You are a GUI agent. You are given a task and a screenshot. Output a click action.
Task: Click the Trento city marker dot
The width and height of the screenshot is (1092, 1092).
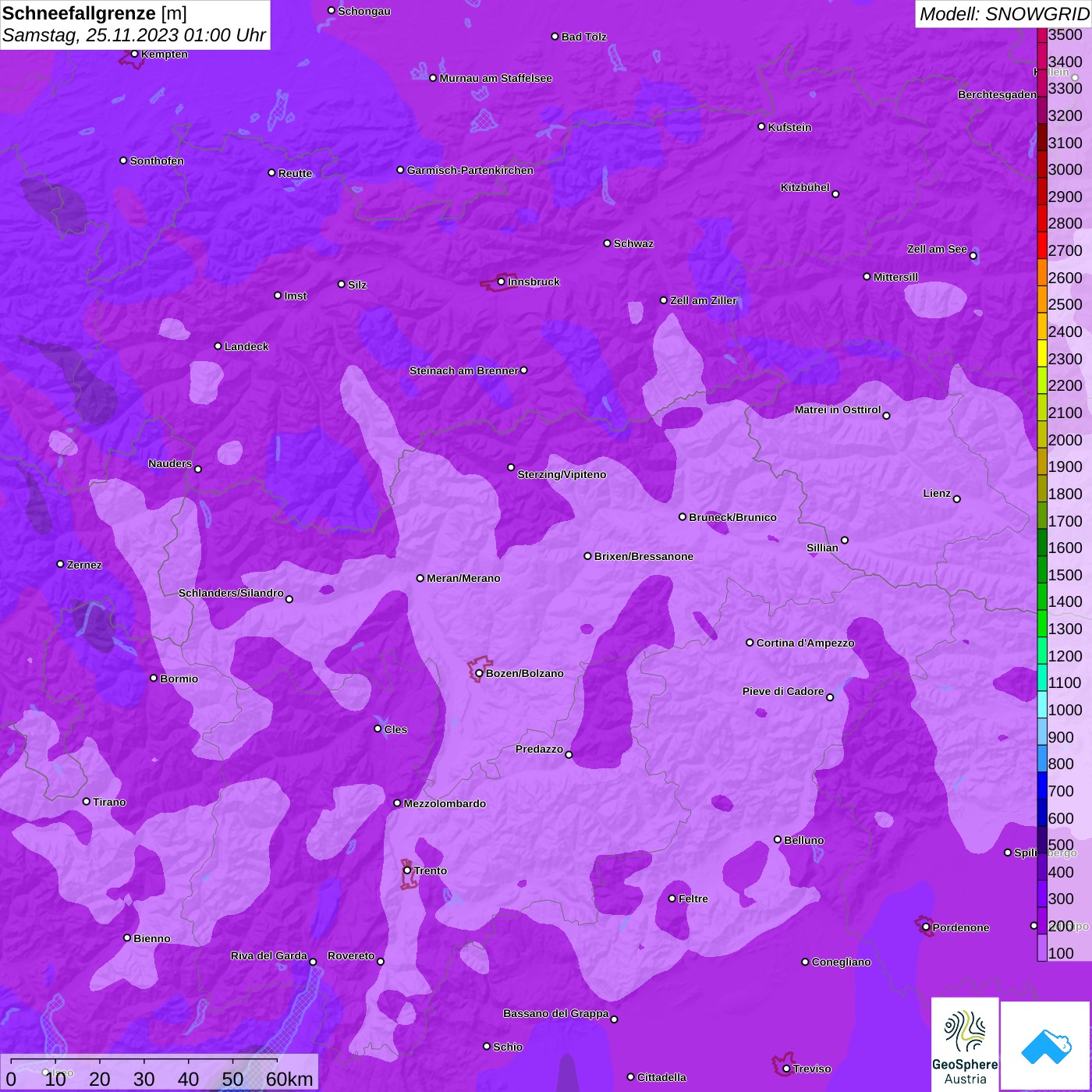point(407,870)
